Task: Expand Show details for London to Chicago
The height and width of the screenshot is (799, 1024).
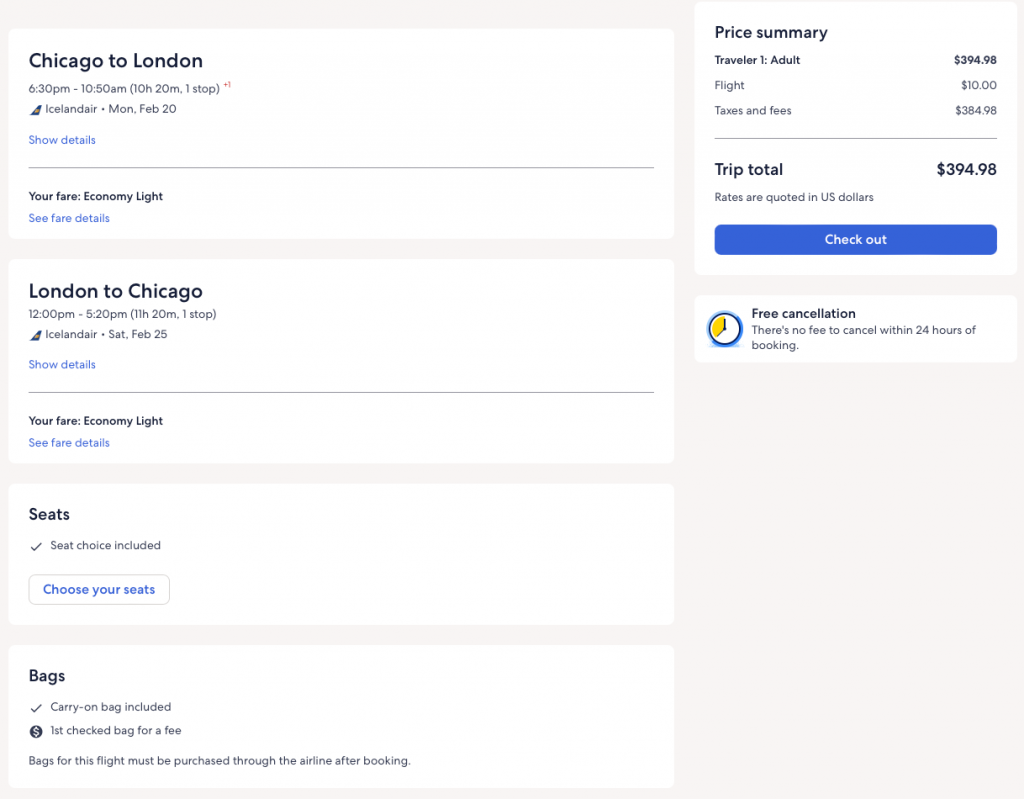Action: 62,365
